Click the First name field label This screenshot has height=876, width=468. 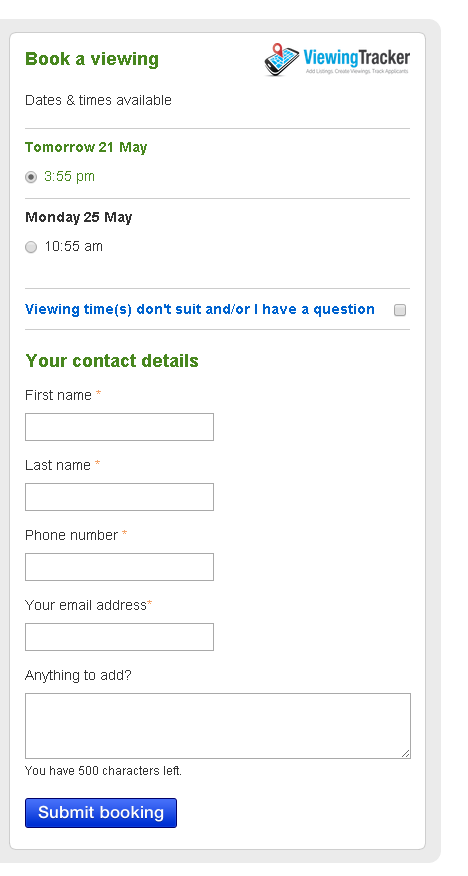58,395
